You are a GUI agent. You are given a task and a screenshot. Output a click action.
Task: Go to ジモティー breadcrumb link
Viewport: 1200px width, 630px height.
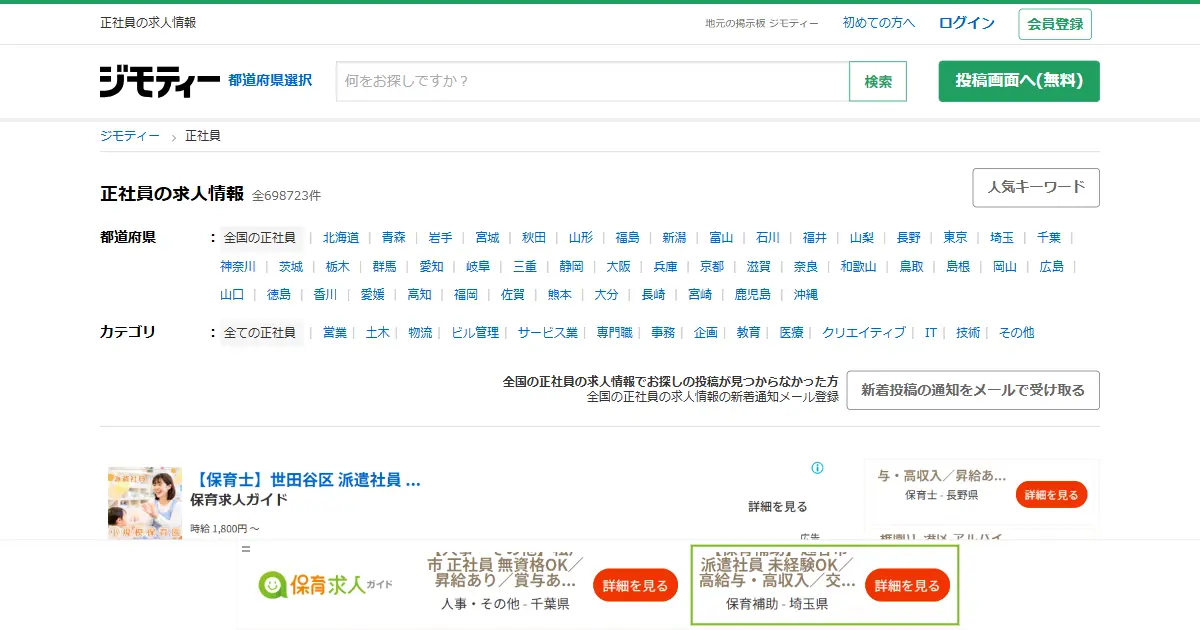coord(130,136)
